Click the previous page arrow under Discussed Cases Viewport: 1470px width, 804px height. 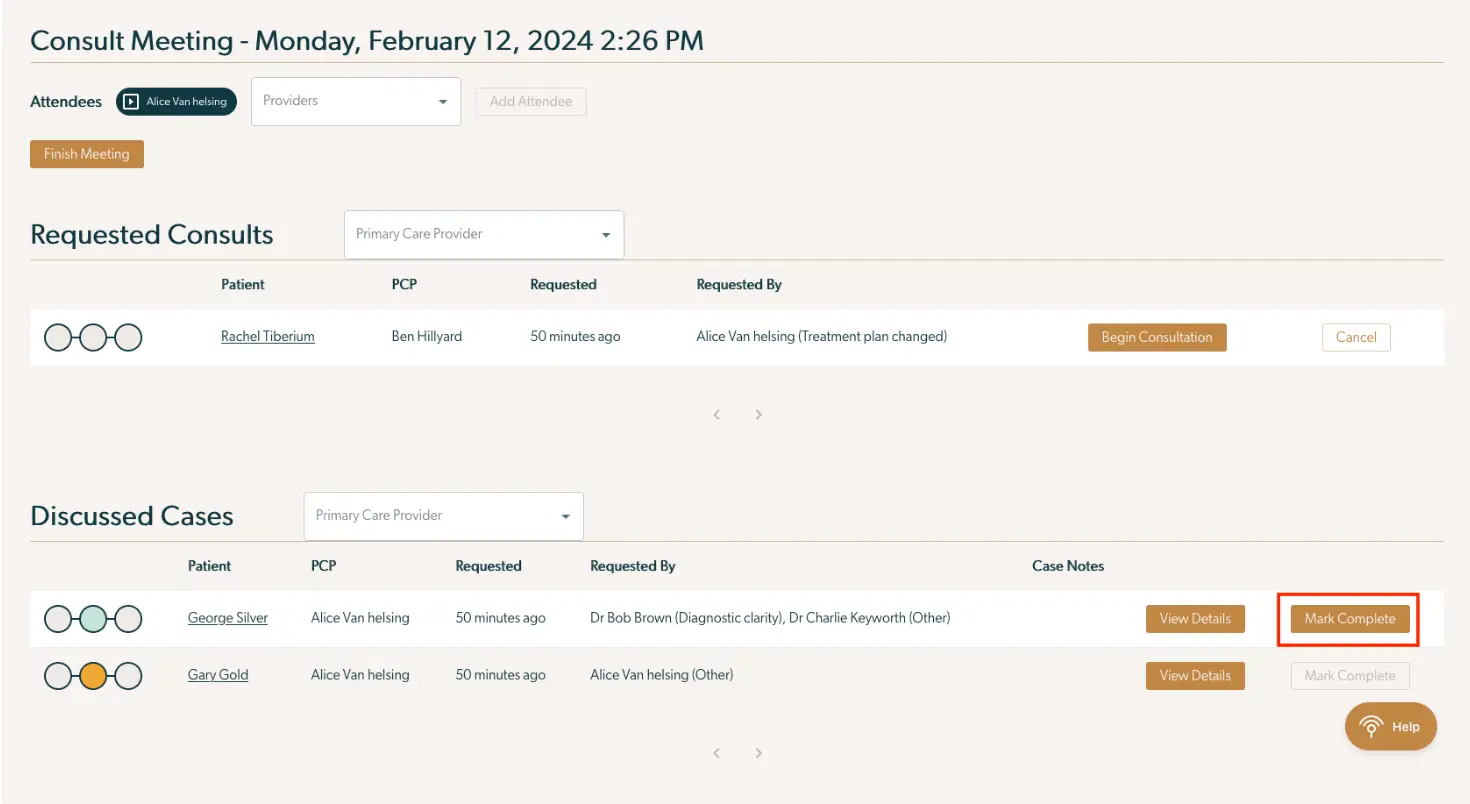[716, 752]
